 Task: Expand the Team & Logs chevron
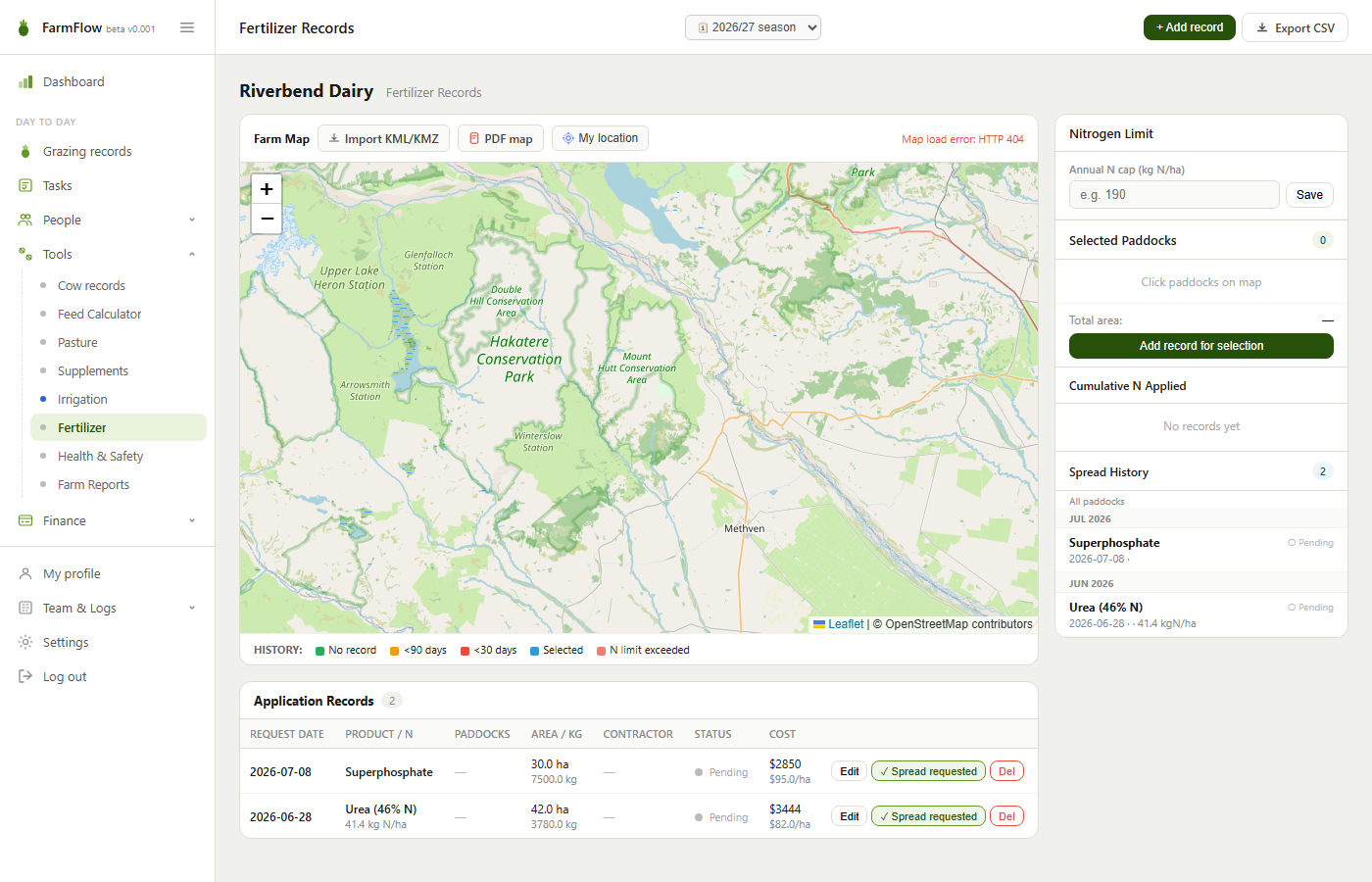192,609
